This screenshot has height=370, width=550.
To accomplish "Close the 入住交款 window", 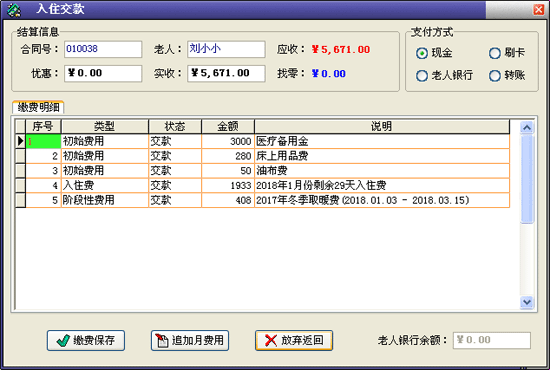I will tap(538, 9).
